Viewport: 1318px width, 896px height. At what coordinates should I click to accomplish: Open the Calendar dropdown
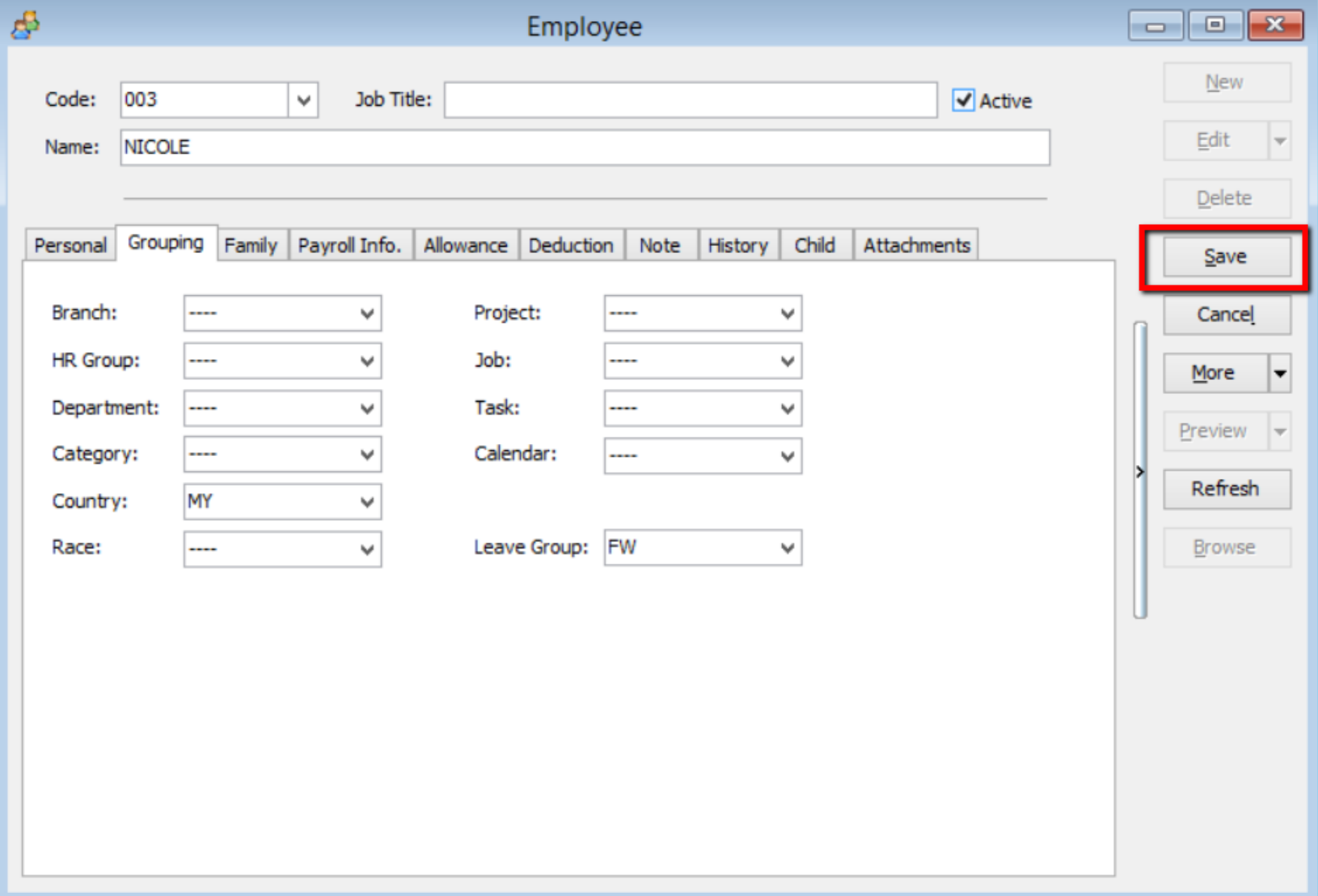[x=787, y=455]
